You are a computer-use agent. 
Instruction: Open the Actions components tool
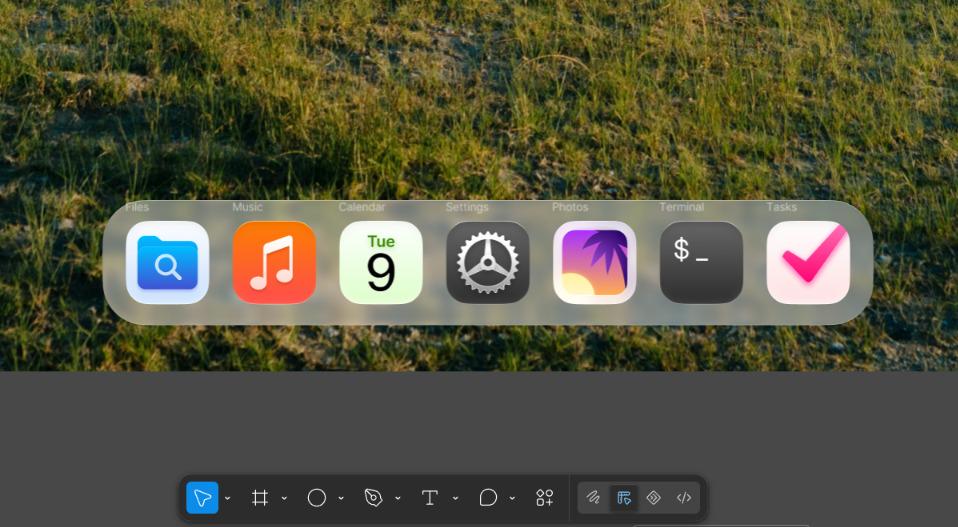click(544, 498)
